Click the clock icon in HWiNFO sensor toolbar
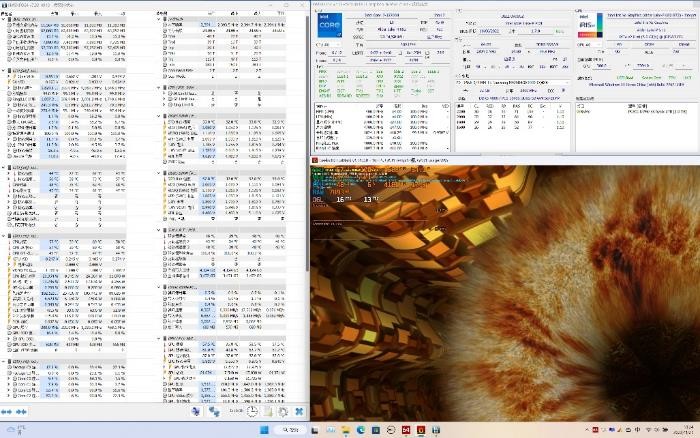Image resolution: width=700 pixels, height=438 pixels. tap(253, 411)
